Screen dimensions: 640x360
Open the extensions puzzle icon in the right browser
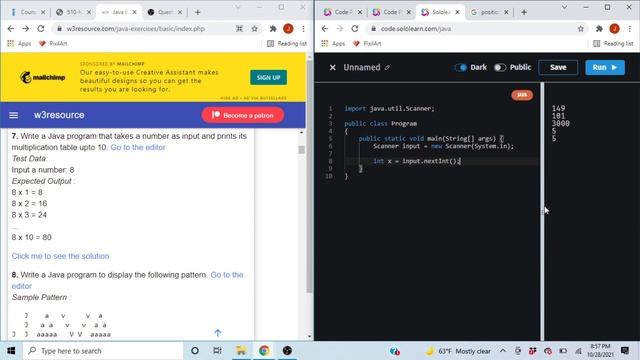[599, 29]
